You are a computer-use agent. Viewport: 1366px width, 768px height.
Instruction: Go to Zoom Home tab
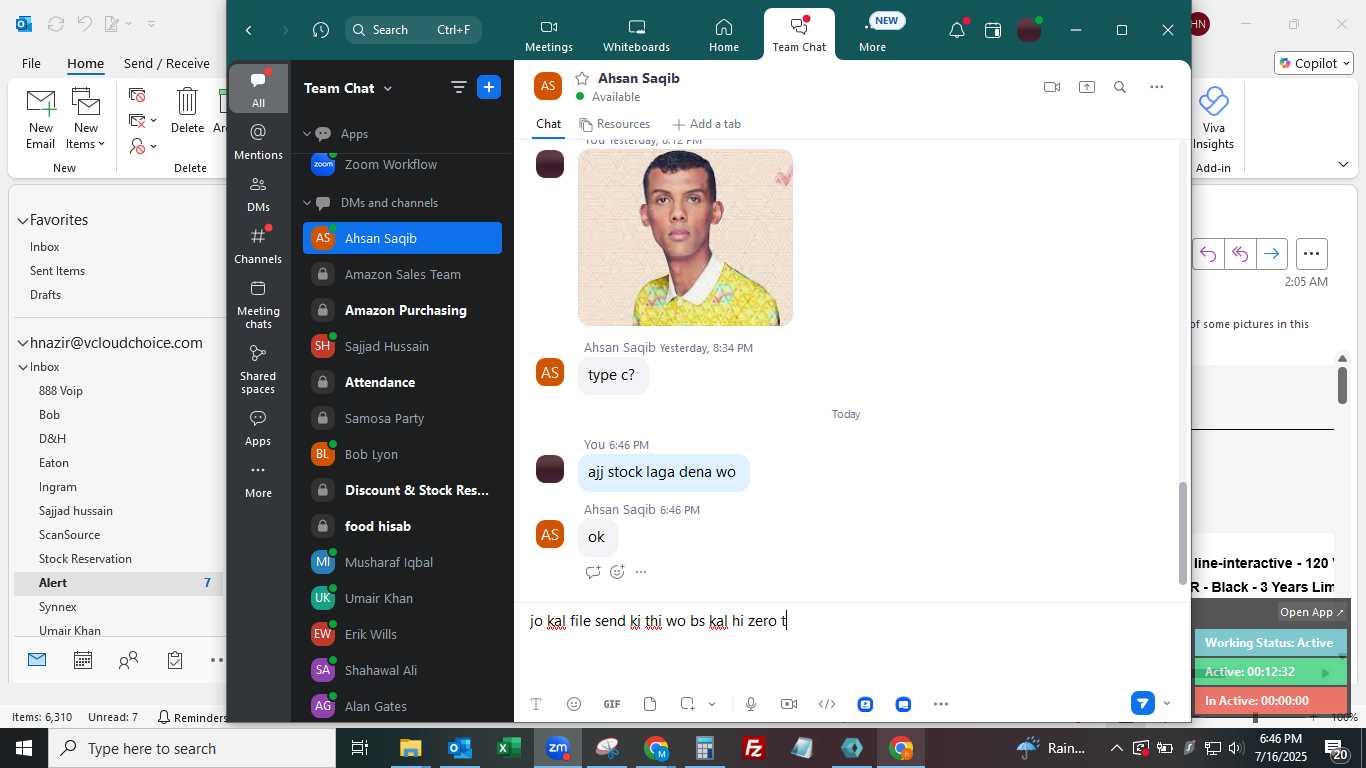724,36
